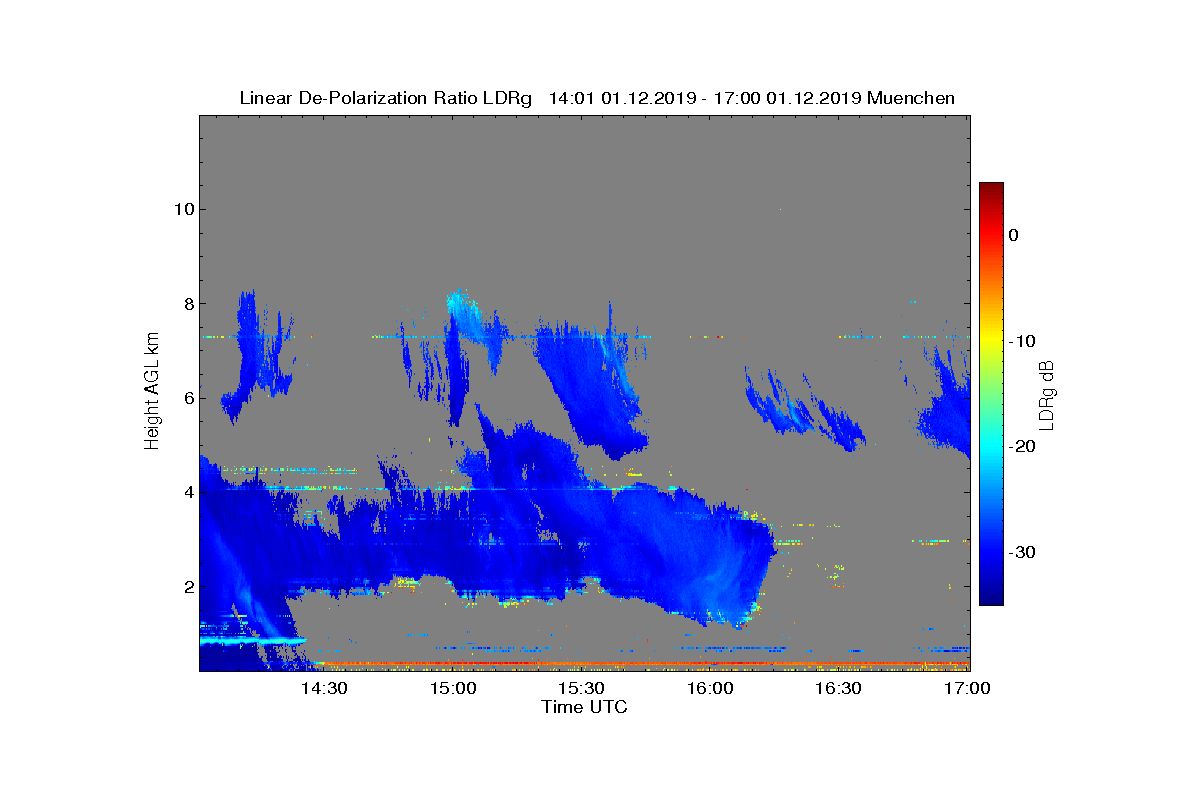Click the colorbar value -30

[1020, 552]
